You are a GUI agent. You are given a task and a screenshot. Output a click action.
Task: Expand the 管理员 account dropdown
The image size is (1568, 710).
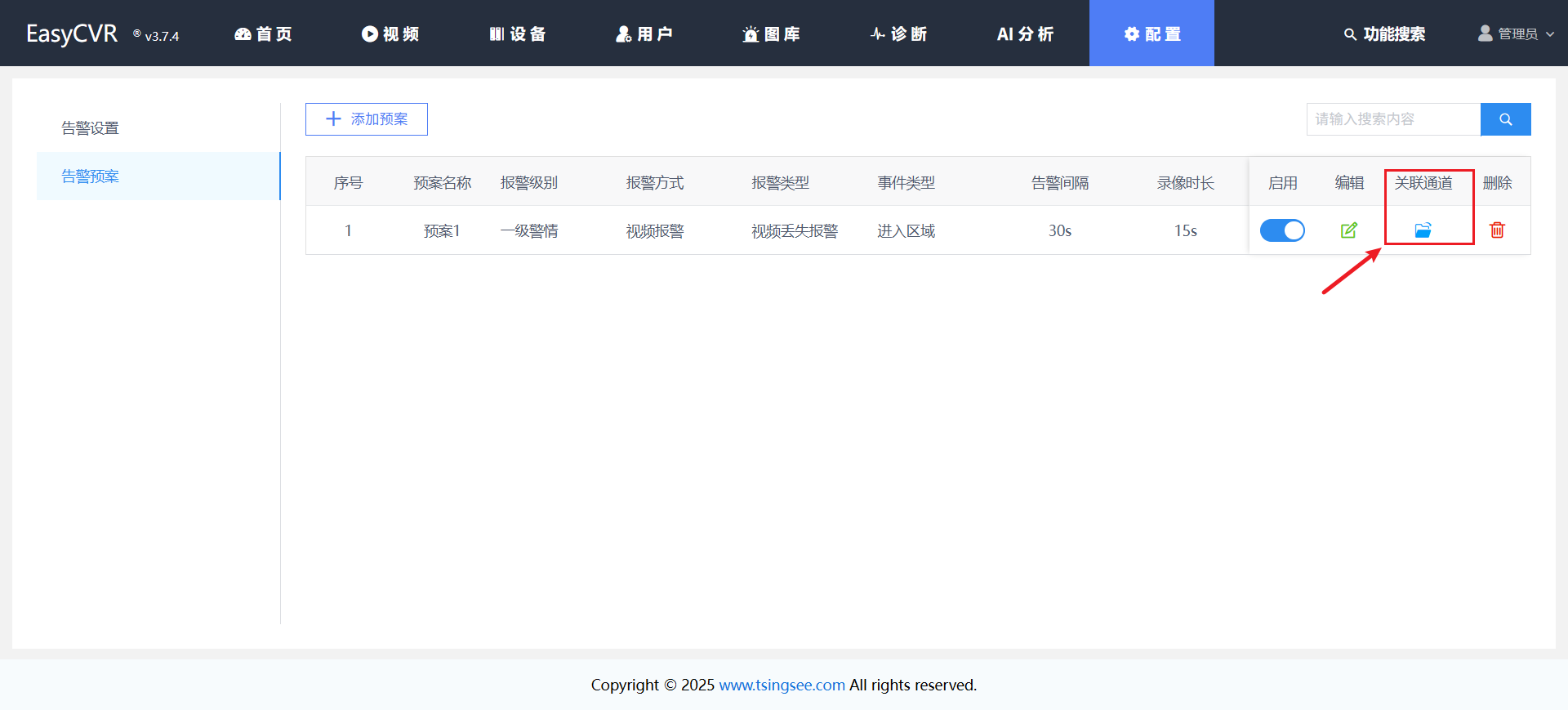(1516, 34)
